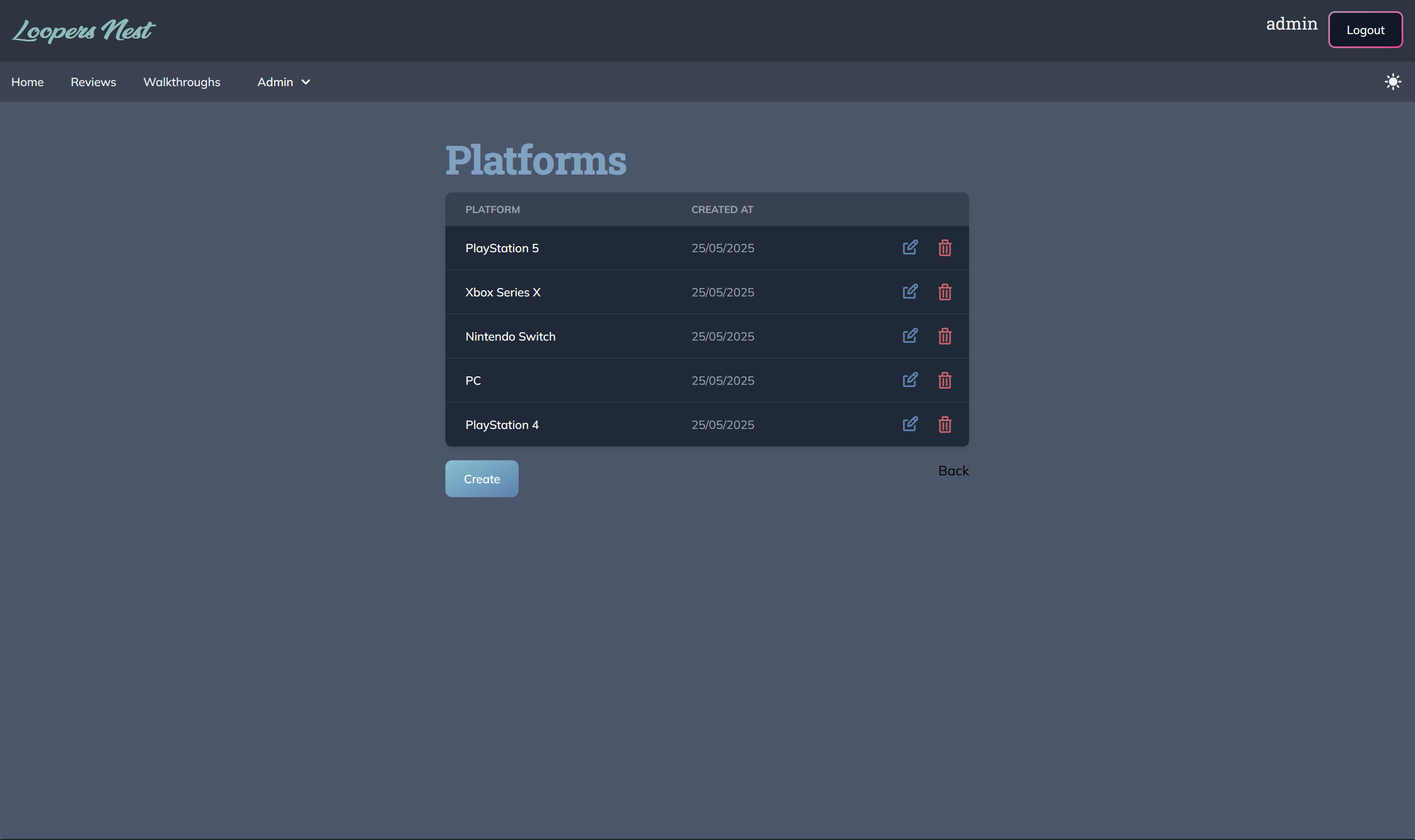Log out of the admin account
This screenshot has width=1415, height=840.
pyautogui.click(x=1365, y=30)
